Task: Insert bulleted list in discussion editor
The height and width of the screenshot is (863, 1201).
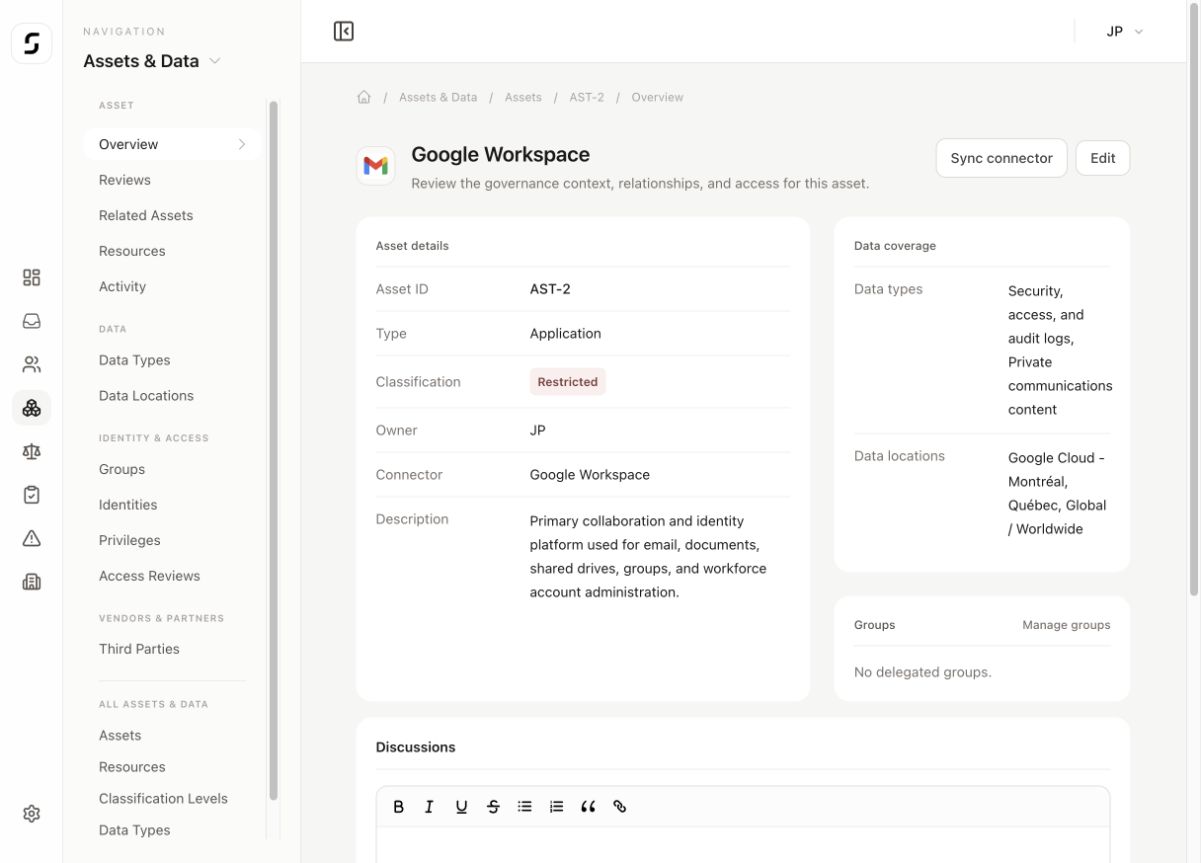Action: [x=524, y=806]
